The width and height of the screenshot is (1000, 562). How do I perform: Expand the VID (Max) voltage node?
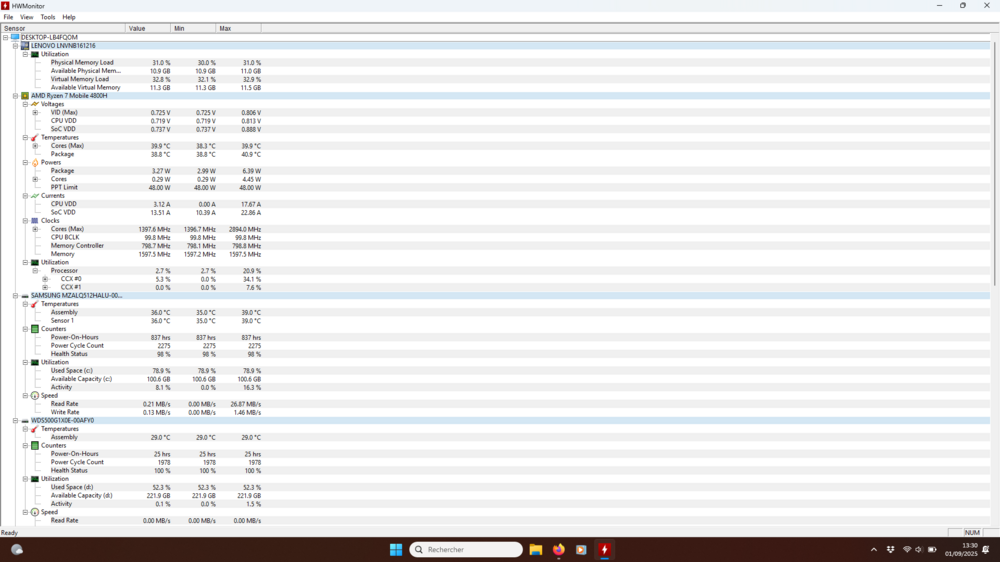click(35, 113)
